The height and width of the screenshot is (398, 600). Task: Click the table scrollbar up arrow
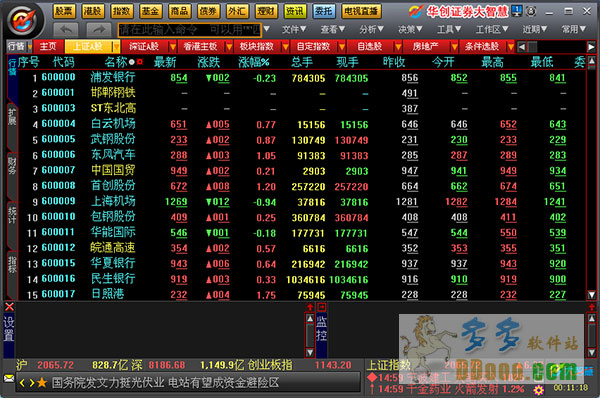click(x=592, y=61)
